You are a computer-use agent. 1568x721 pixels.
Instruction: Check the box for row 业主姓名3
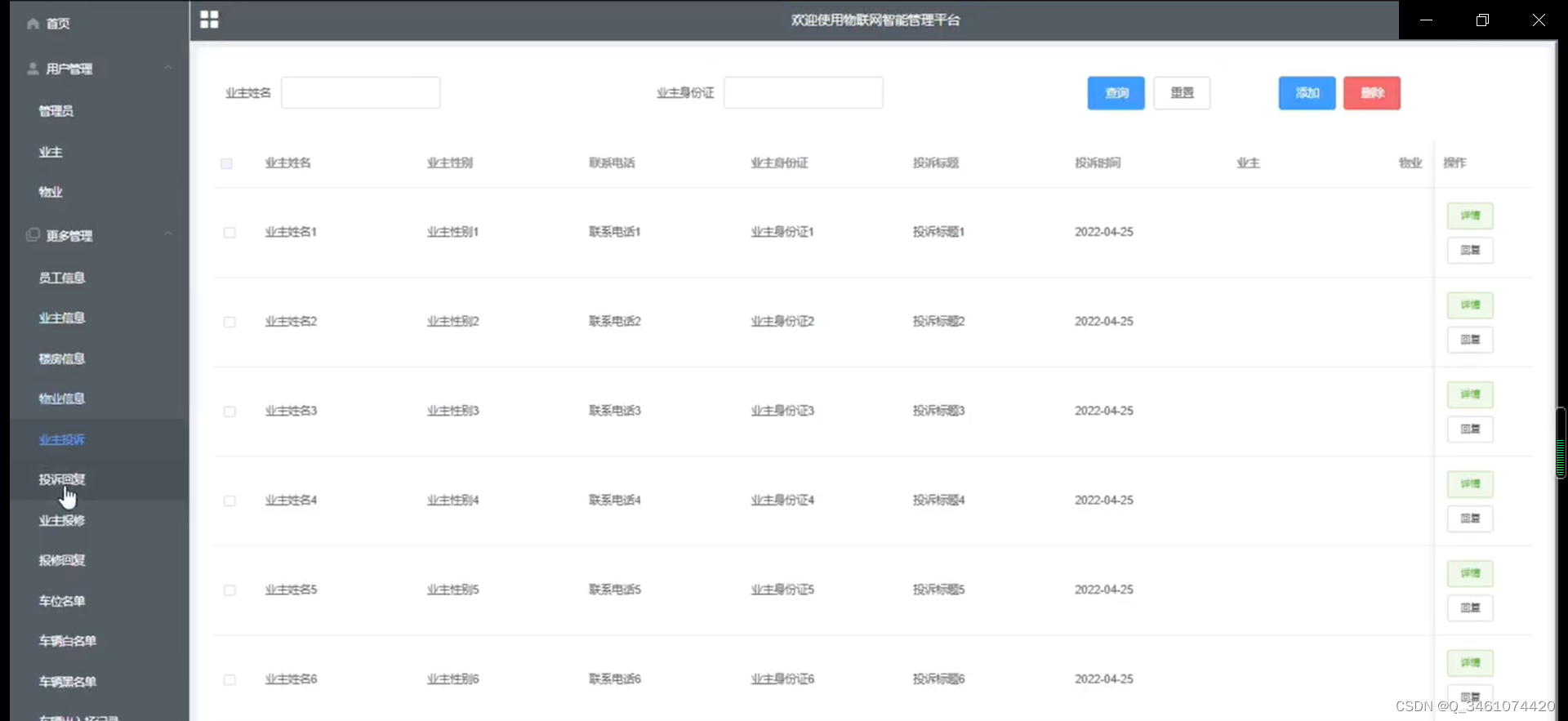pyautogui.click(x=229, y=412)
